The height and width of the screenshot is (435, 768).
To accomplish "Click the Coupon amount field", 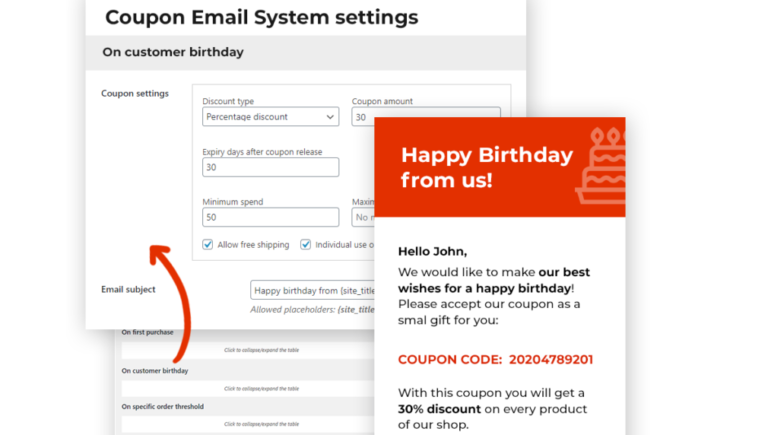I will click(x=362, y=117).
